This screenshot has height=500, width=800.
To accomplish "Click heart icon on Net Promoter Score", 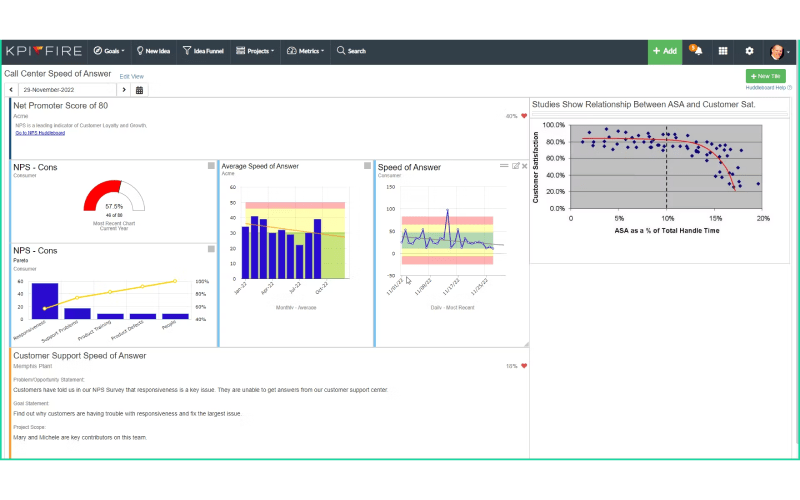I will pyautogui.click(x=523, y=116).
